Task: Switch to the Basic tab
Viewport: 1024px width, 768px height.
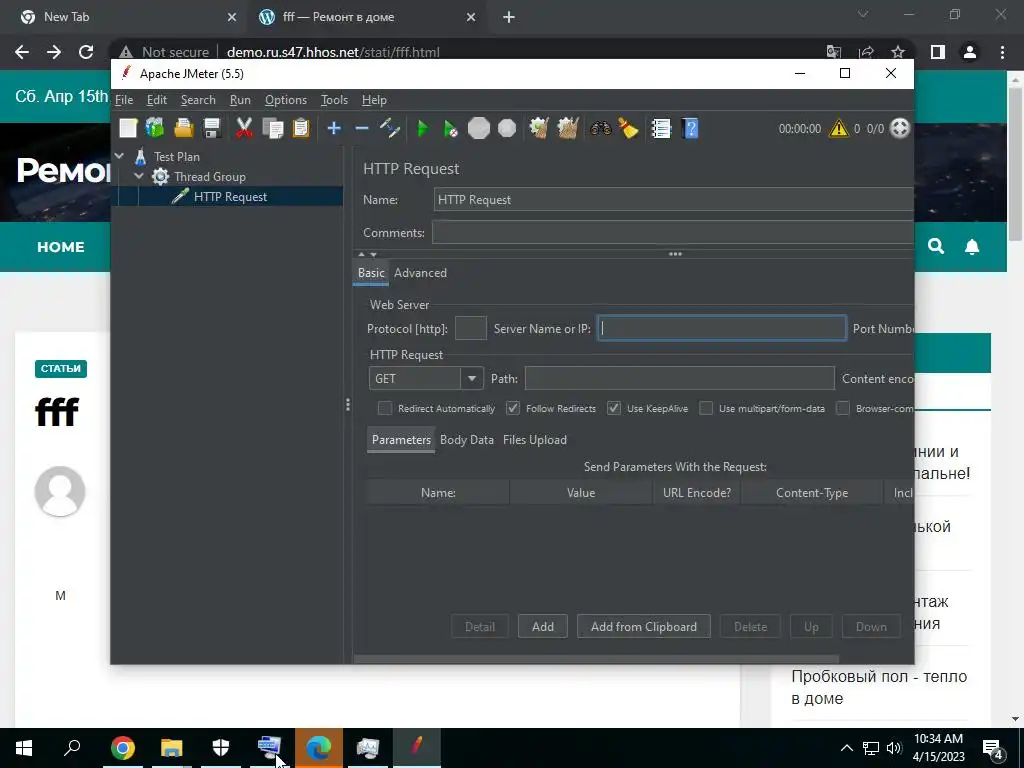Action: [371, 273]
